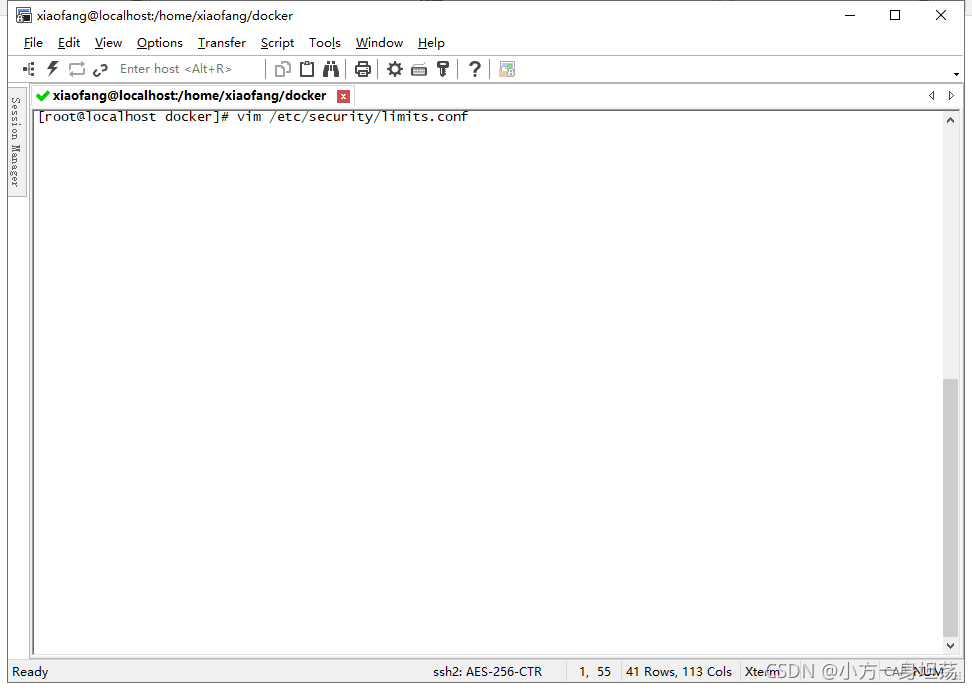Maximize the SecureCRT window
972x690 pixels.
[895, 15]
